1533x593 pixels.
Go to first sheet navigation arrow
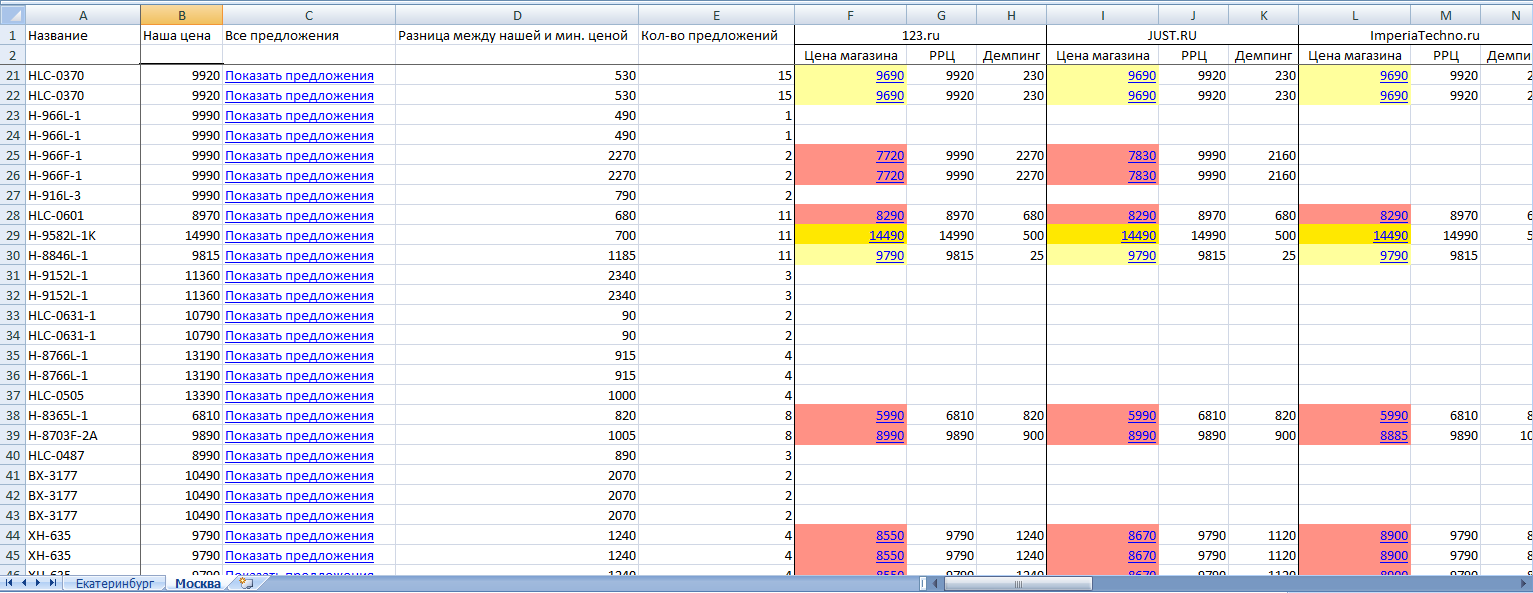coord(10,582)
